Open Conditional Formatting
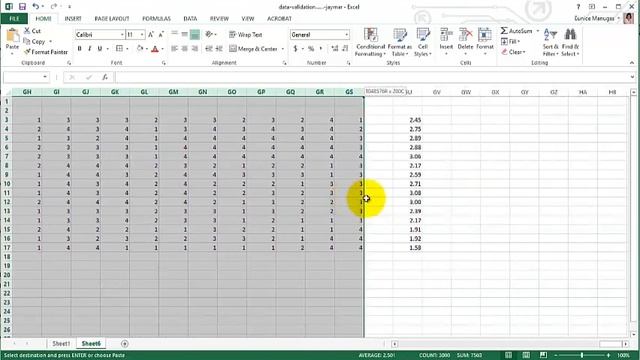640x360 pixels. pyautogui.click(x=371, y=42)
